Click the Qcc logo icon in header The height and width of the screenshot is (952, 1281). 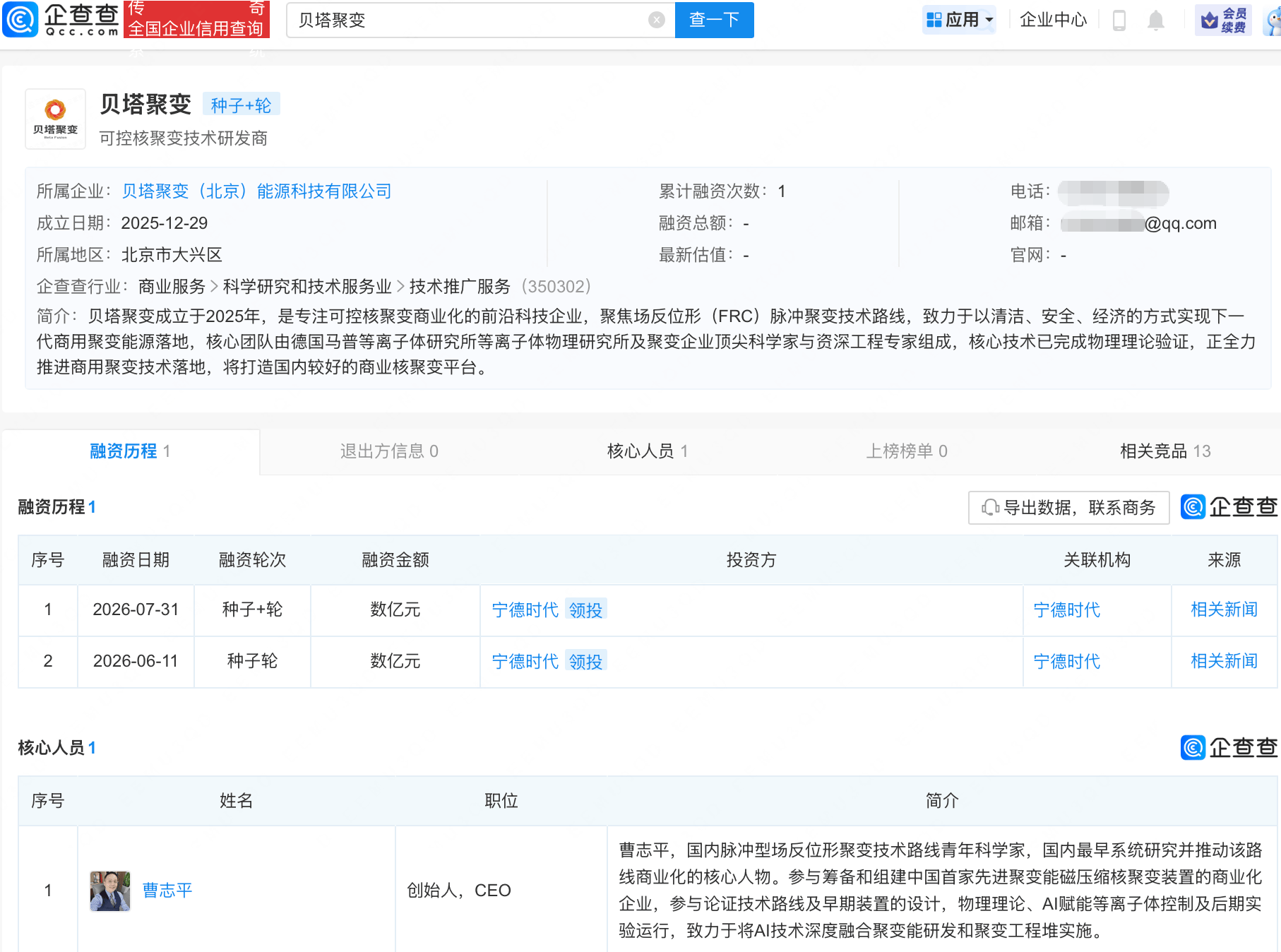click(20, 19)
